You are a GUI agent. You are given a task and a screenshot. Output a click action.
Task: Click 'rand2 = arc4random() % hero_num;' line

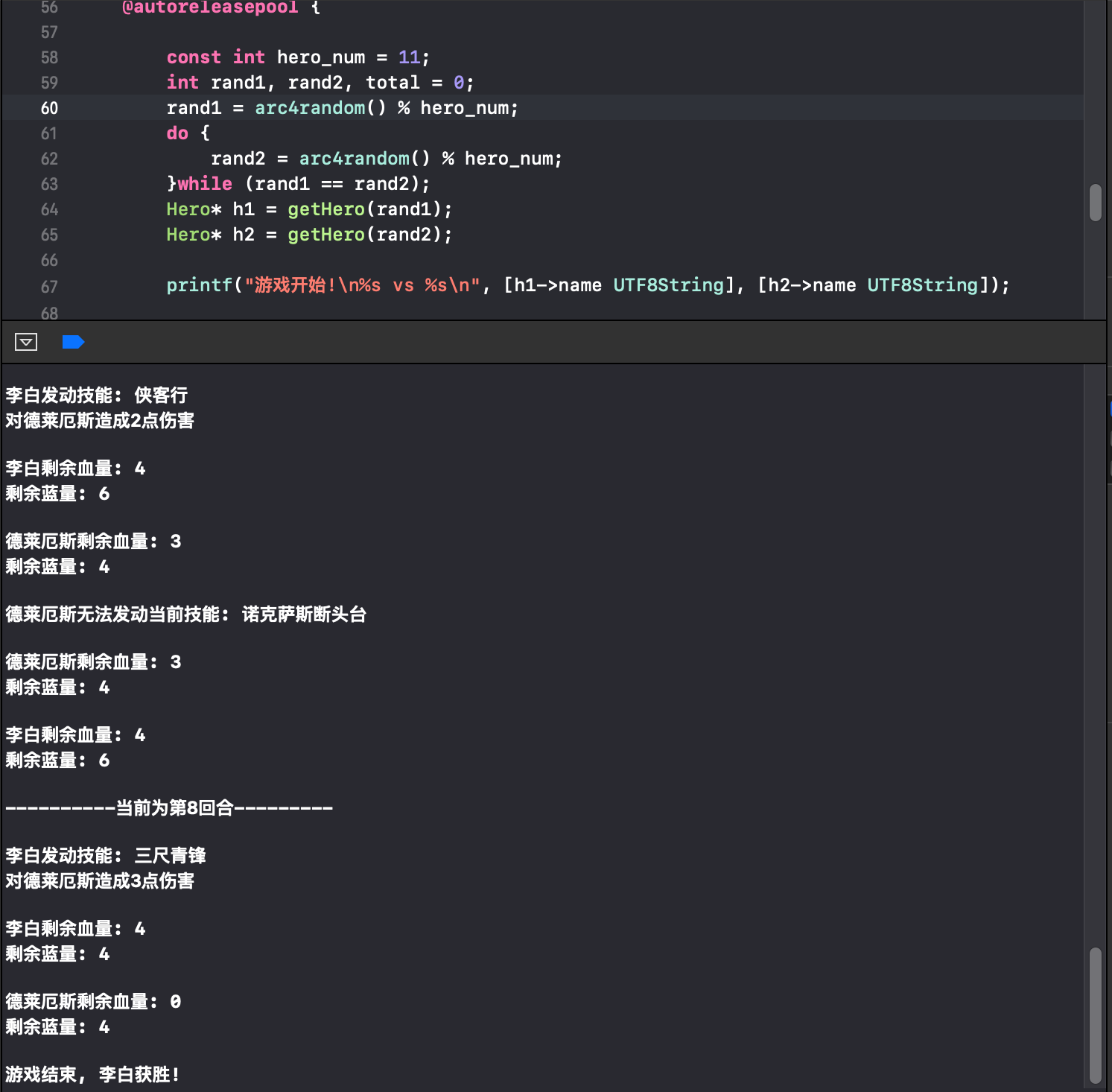[387, 159]
